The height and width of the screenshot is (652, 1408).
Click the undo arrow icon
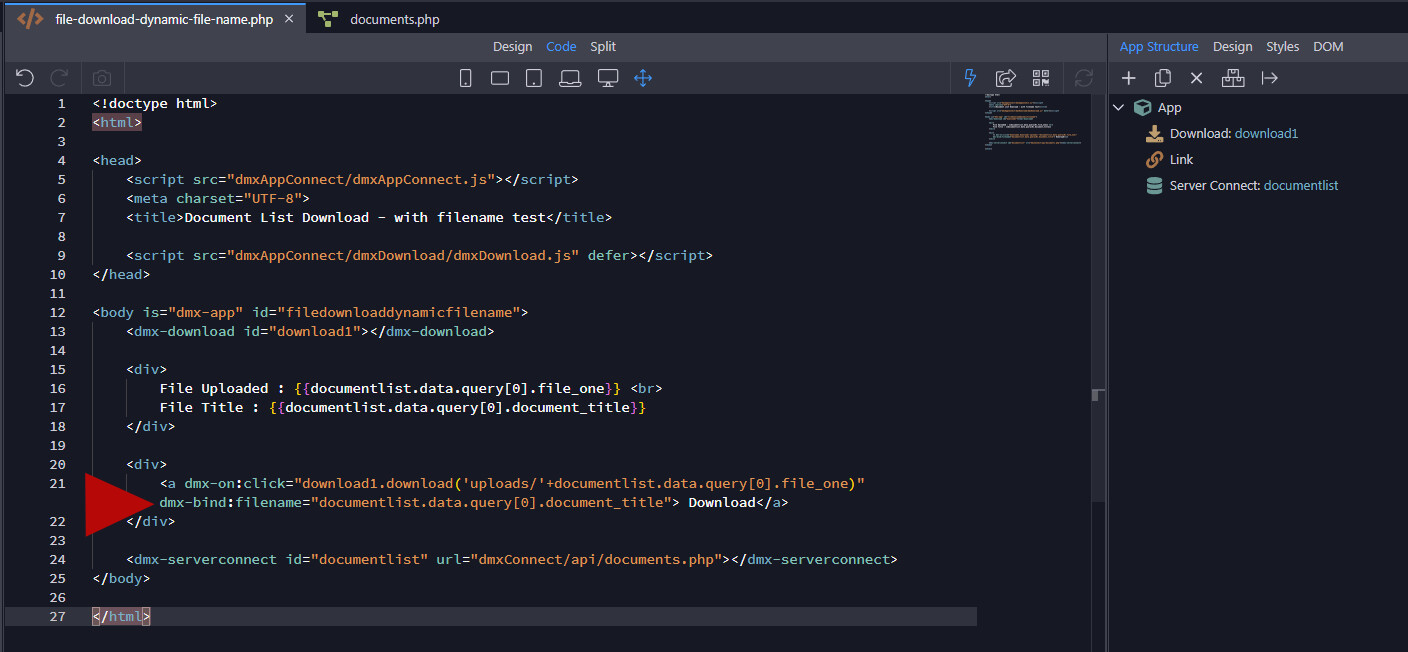25,78
